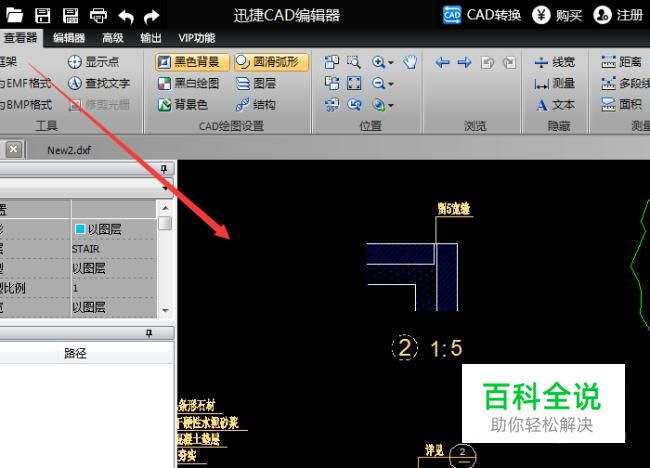Select the pan hand tool
Image resolution: width=650 pixels, height=468 pixels.
pyautogui.click(x=410, y=62)
